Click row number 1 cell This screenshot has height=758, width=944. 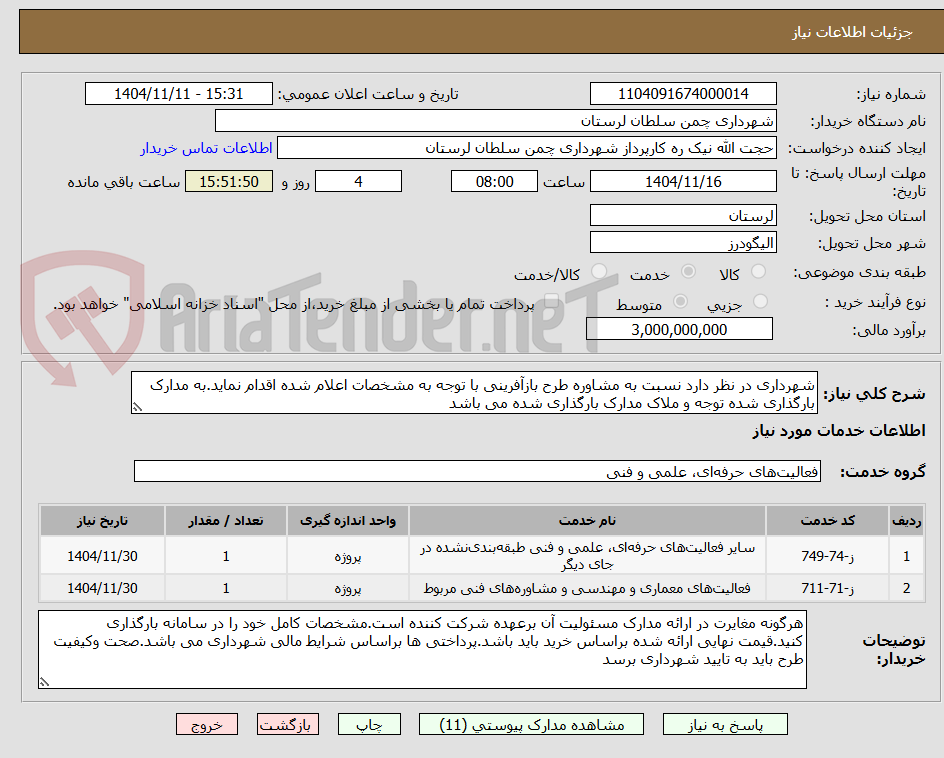[x=907, y=556]
